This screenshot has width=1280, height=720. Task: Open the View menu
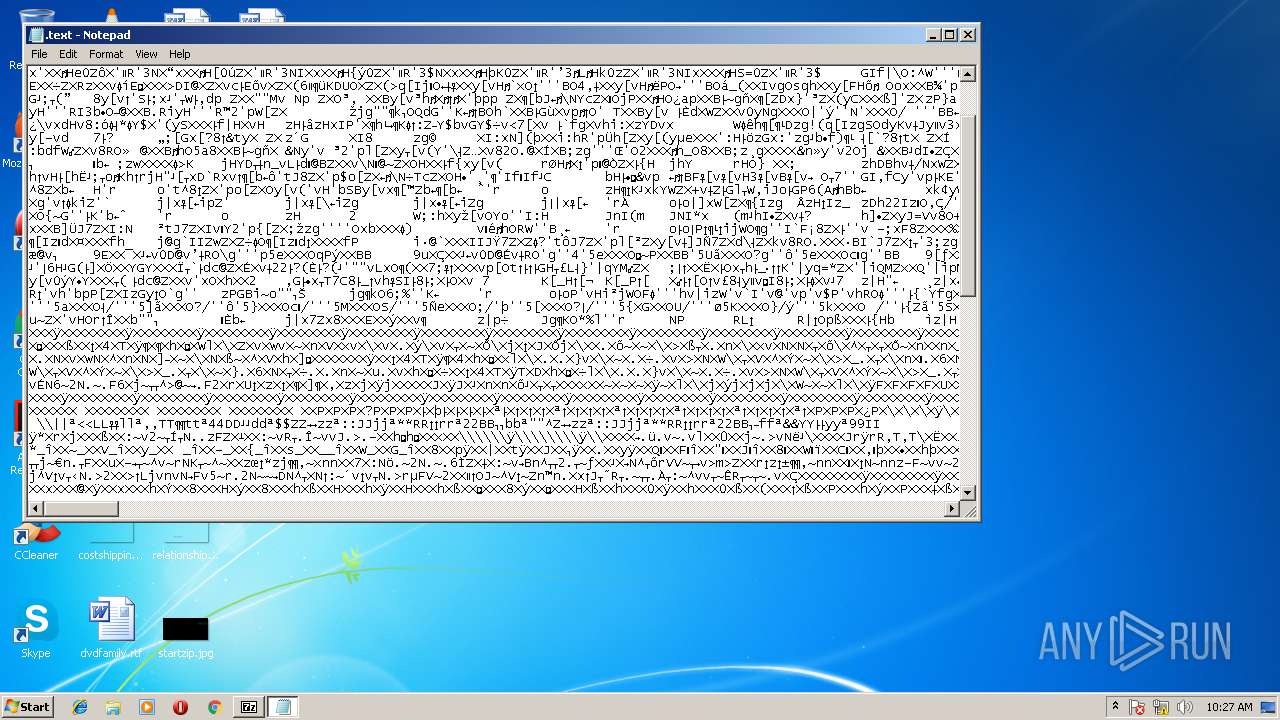tap(146, 54)
